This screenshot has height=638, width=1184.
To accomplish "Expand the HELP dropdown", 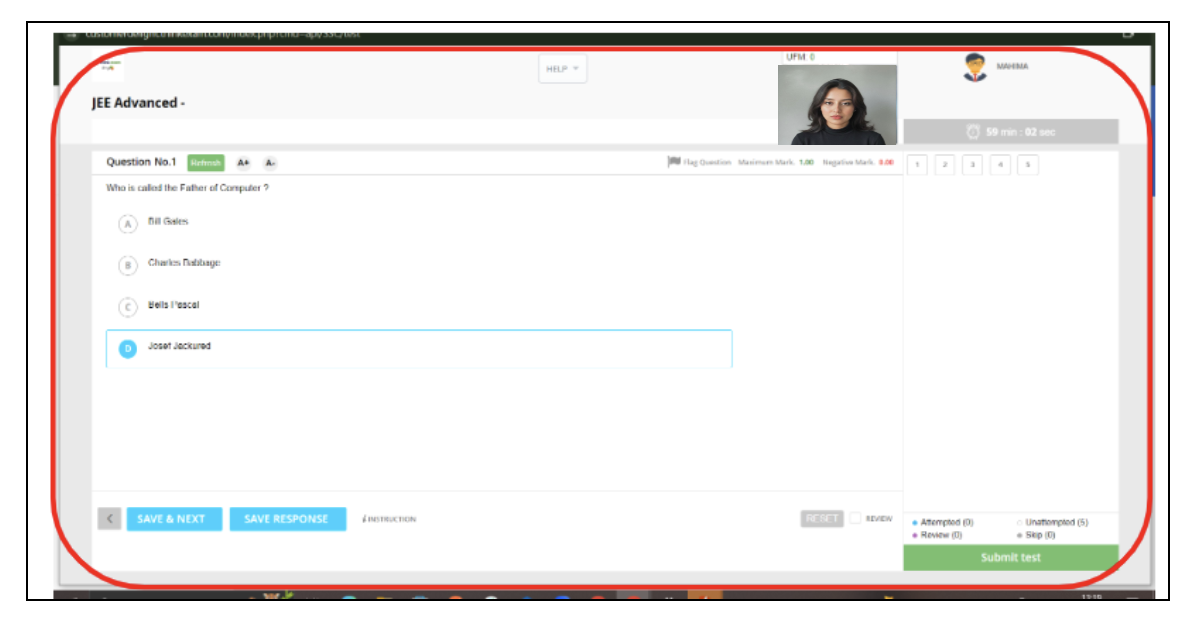I will (562, 69).
